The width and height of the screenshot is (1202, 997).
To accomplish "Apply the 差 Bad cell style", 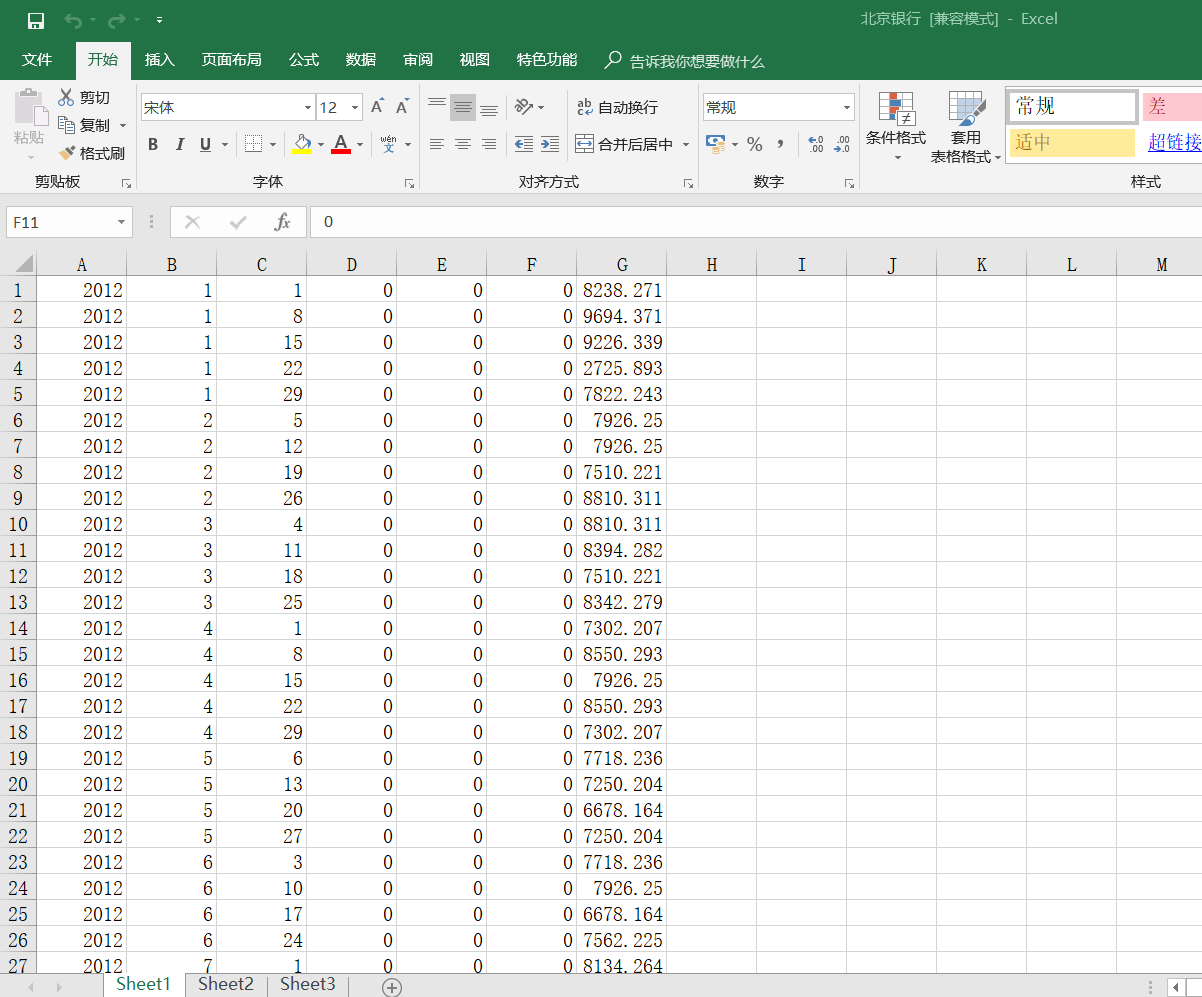I will coord(1172,106).
